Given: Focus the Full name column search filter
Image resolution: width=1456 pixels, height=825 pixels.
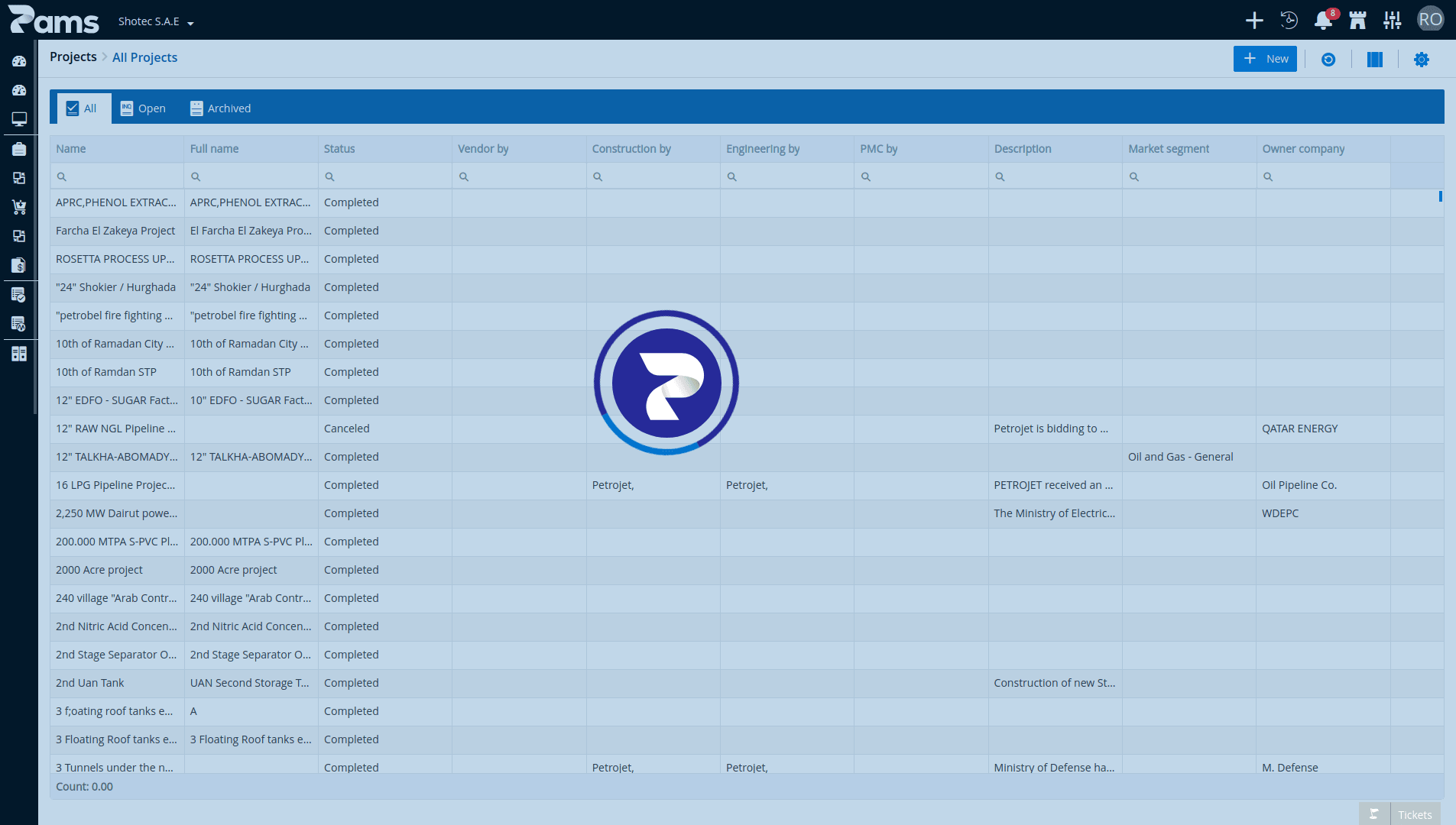Looking at the screenshot, I should [251, 176].
